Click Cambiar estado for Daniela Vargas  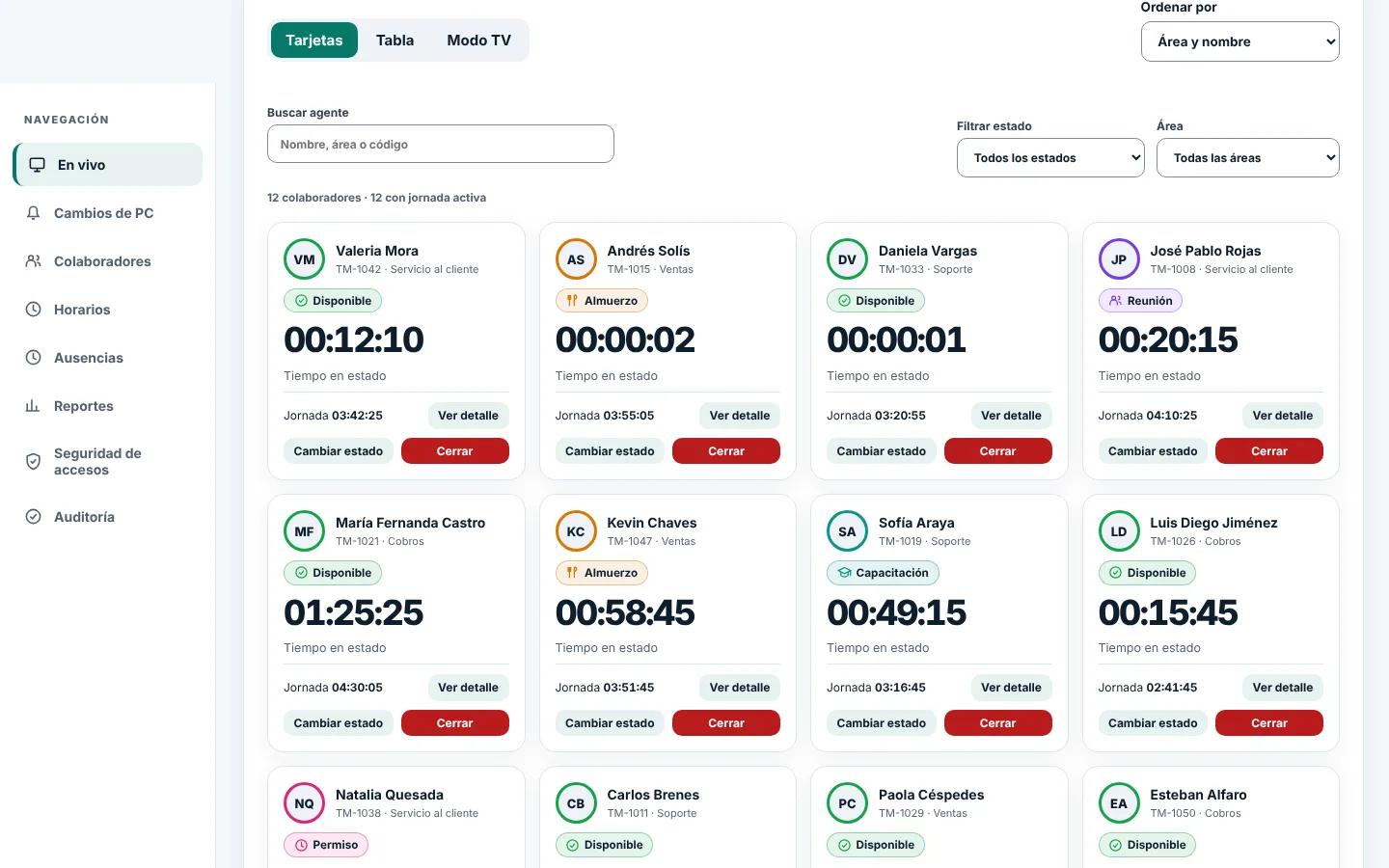(881, 451)
